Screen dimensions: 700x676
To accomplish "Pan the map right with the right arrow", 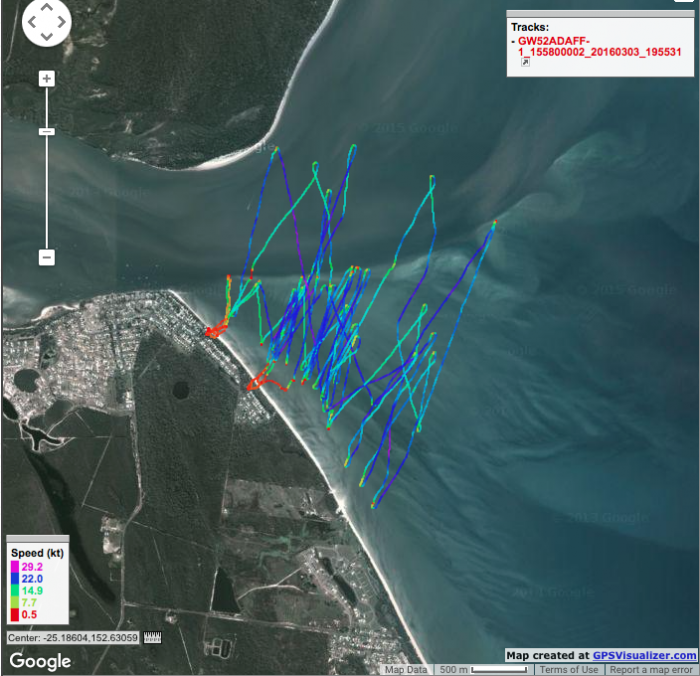I will 61,23.
